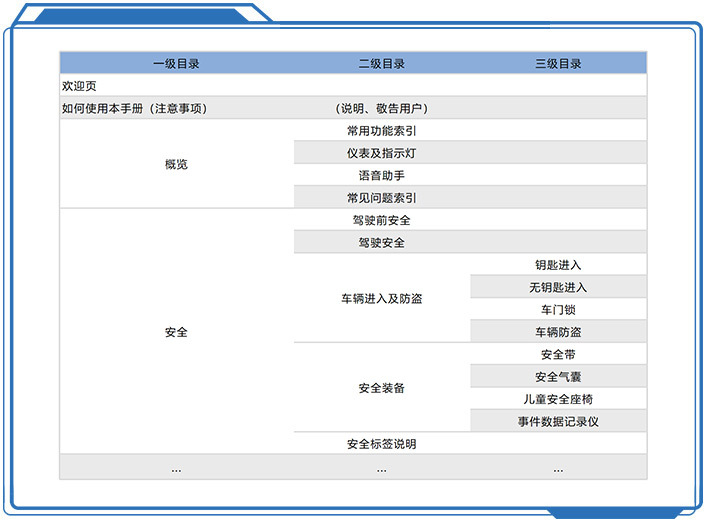Click 驾驶前安全 entry
Screen dimensions: 706x520
pos(381,220)
